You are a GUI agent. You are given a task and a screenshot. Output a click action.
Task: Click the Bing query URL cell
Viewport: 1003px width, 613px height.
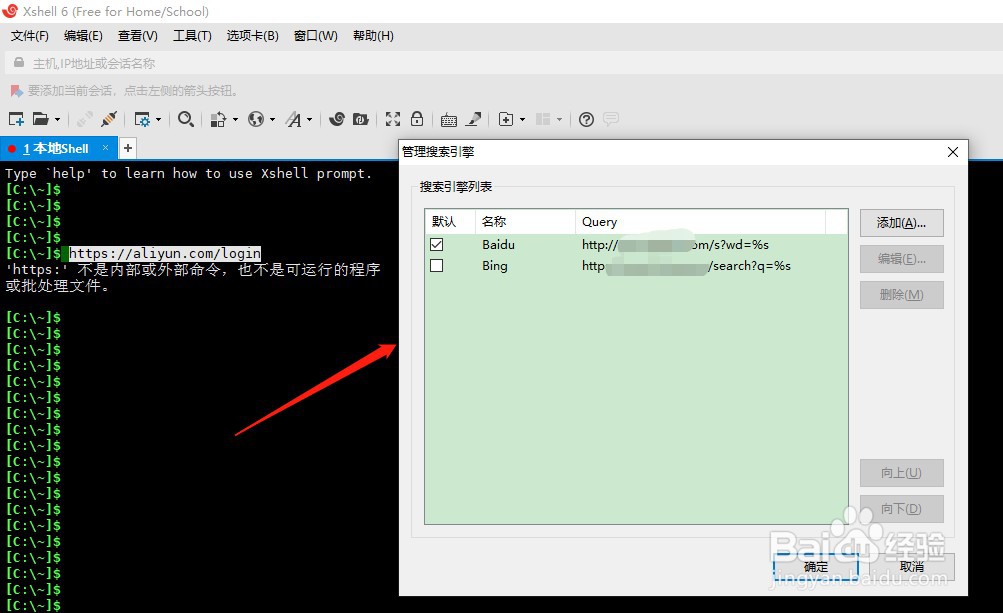686,266
